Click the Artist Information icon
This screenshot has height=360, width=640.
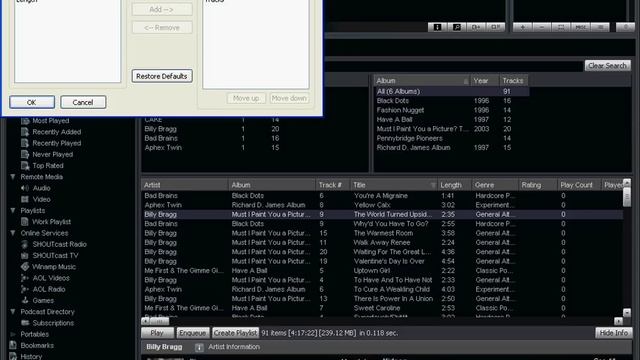199,347
